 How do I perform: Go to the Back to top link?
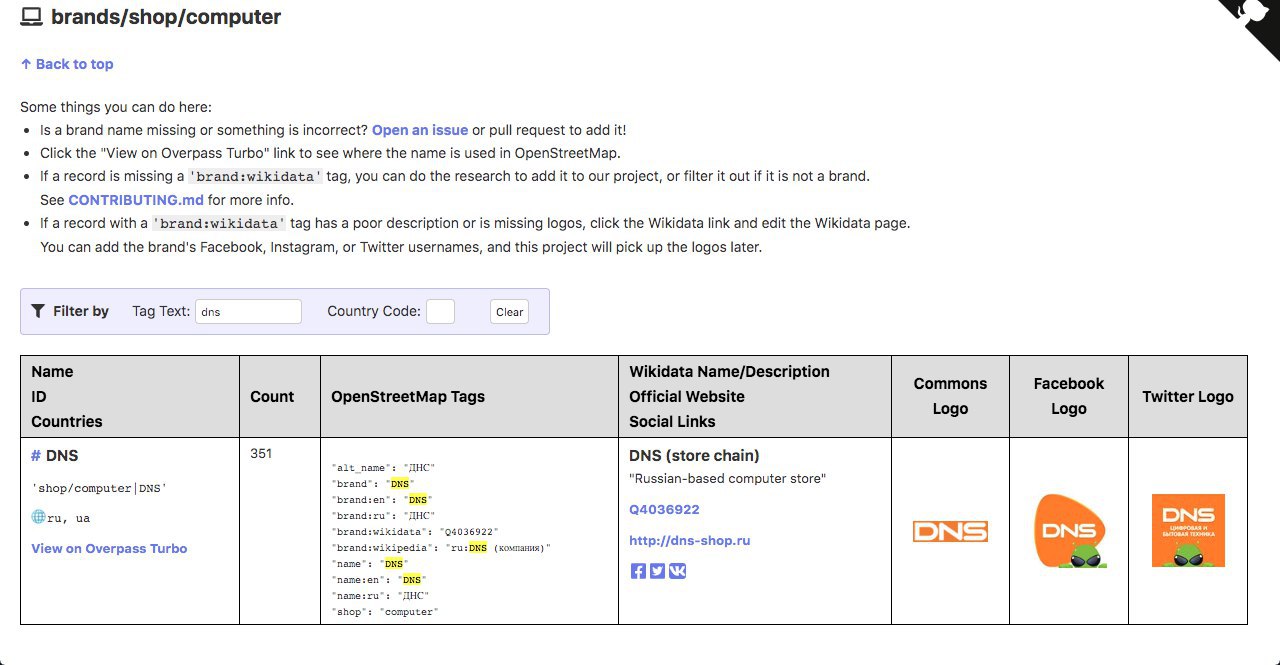point(67,64)
